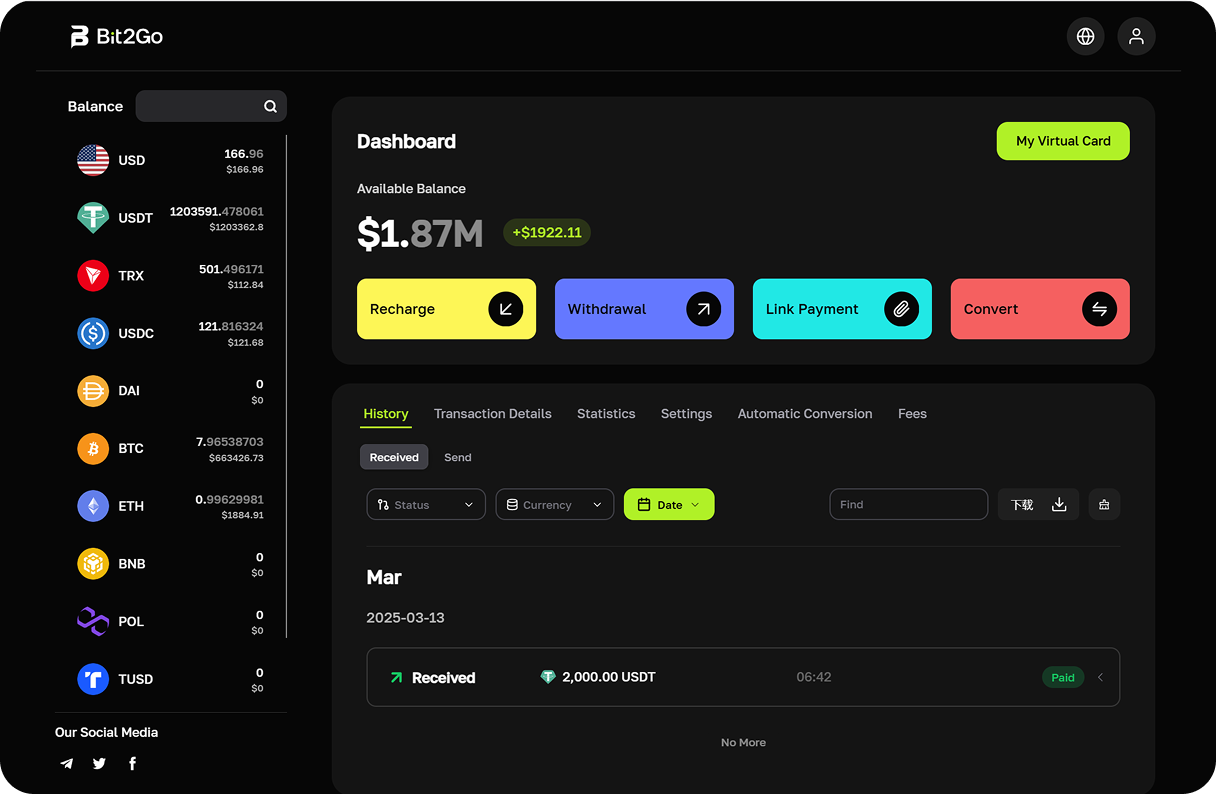Select the Send sub-tab
This screenshot has height=794, width=1216.
coord(458,457)
